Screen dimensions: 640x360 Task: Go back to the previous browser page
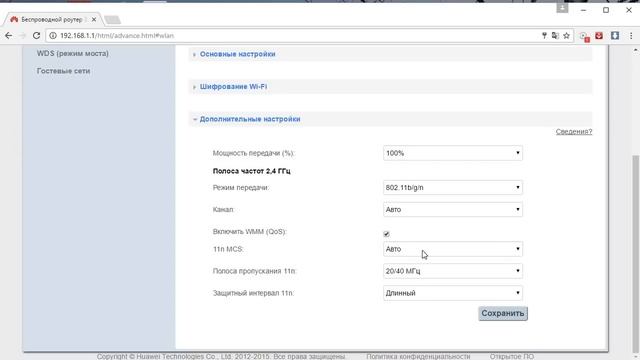tap(9, 36)
